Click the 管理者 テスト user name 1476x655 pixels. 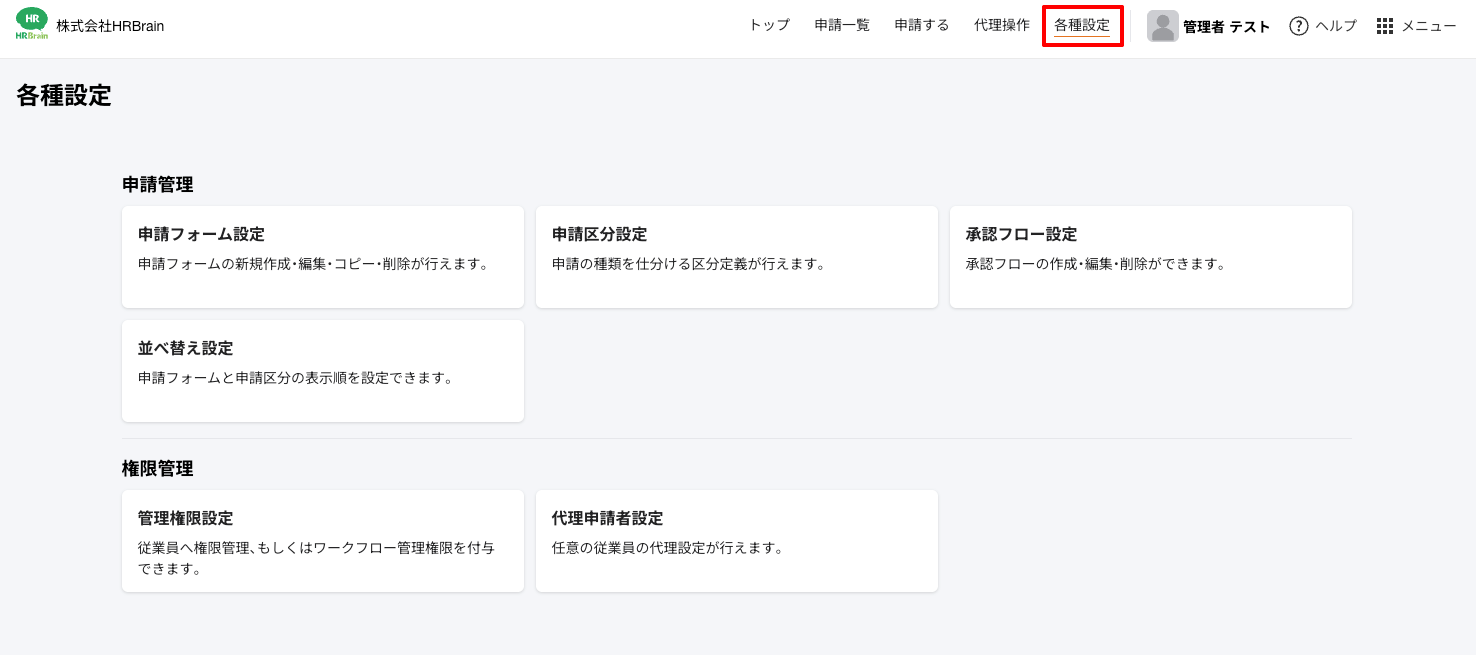(1226, 27)
